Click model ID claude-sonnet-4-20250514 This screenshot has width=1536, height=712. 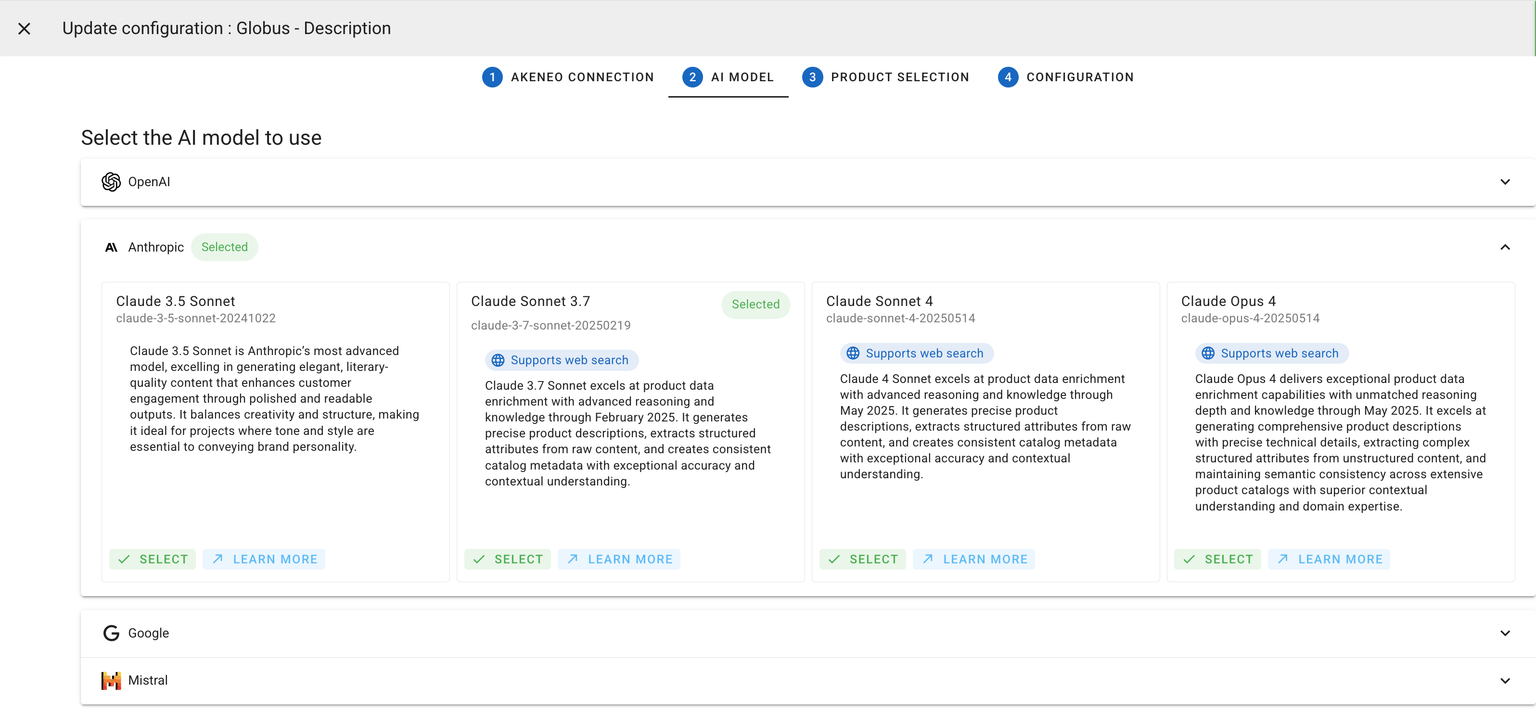tap(901, 318)
